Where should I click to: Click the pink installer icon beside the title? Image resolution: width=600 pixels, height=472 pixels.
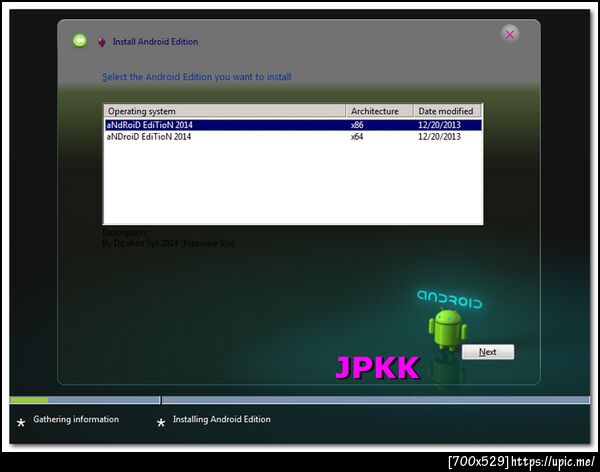tap(101, 42)
